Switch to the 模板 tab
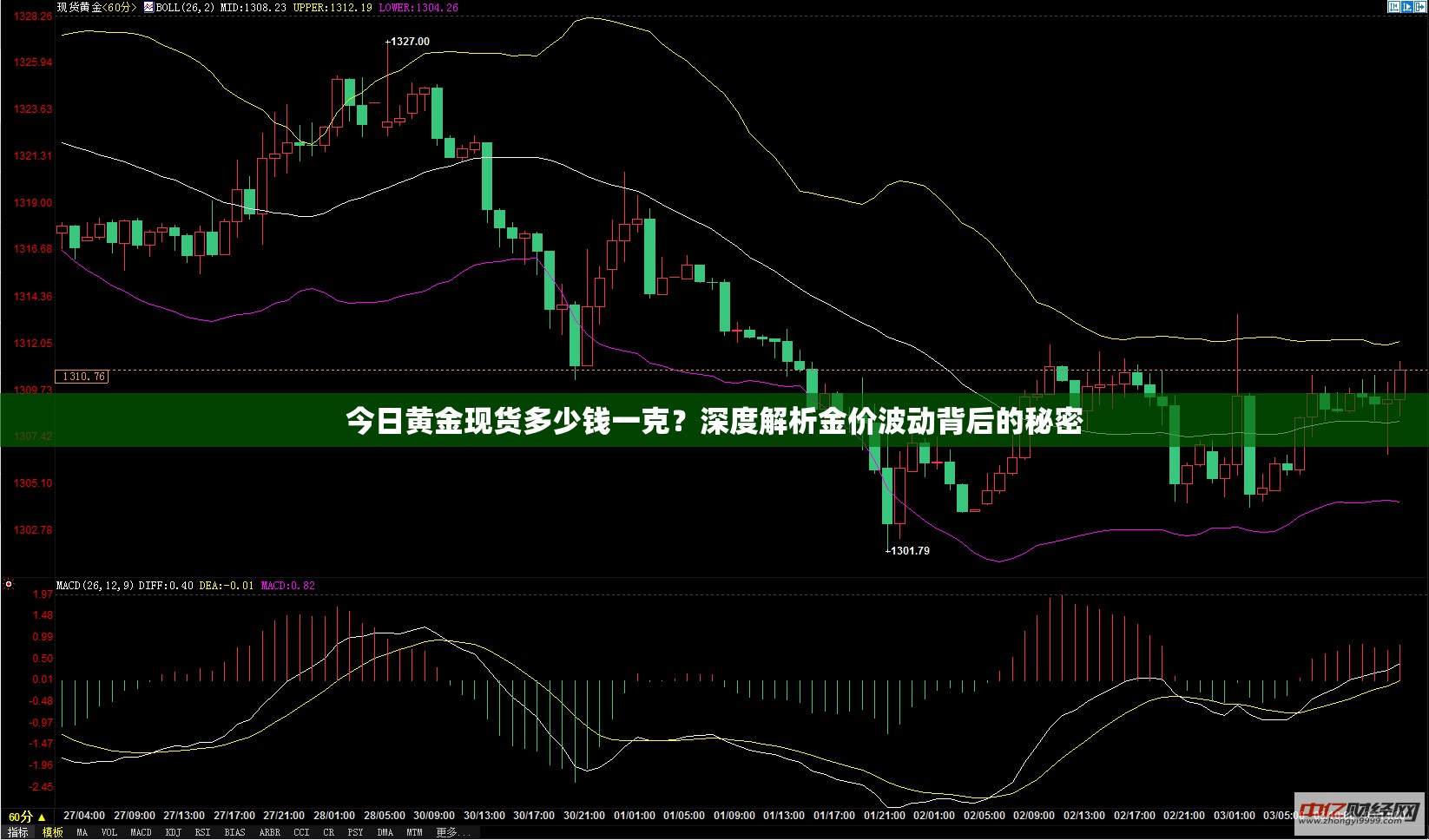Viewport: 1429px width, 840px height. [53, 832]
